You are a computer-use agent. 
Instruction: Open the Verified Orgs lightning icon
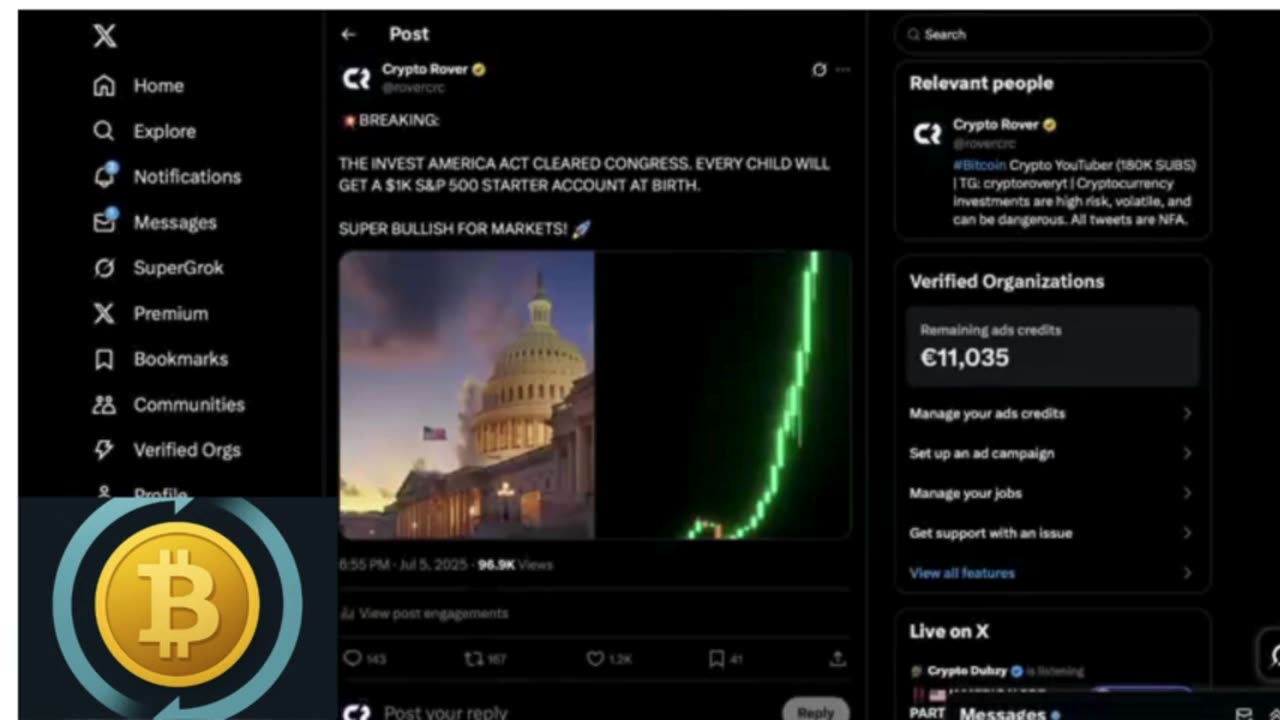tap(104, 450)
